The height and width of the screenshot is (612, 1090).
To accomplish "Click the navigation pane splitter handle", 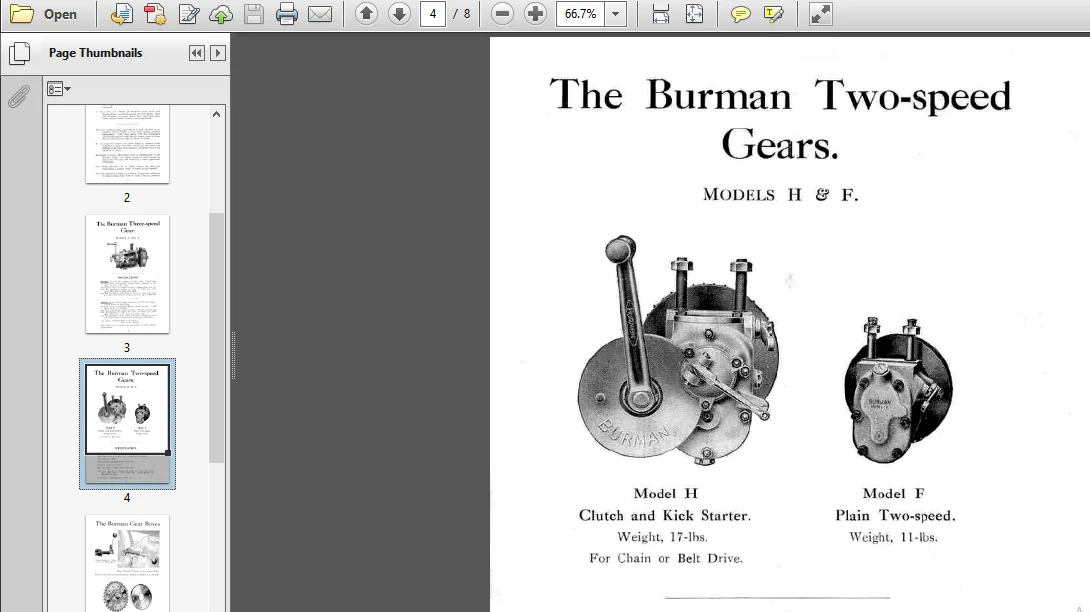I will click(233, 355).
